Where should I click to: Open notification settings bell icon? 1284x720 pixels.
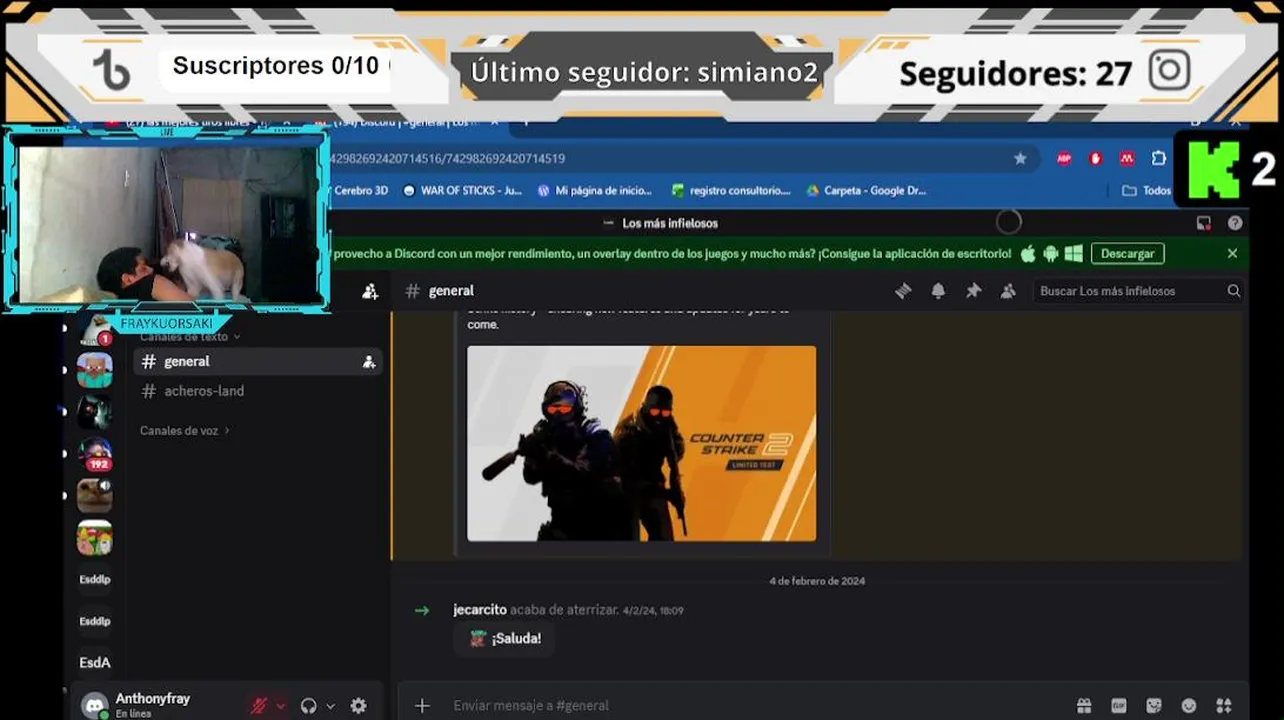click(x=938, y=291)
